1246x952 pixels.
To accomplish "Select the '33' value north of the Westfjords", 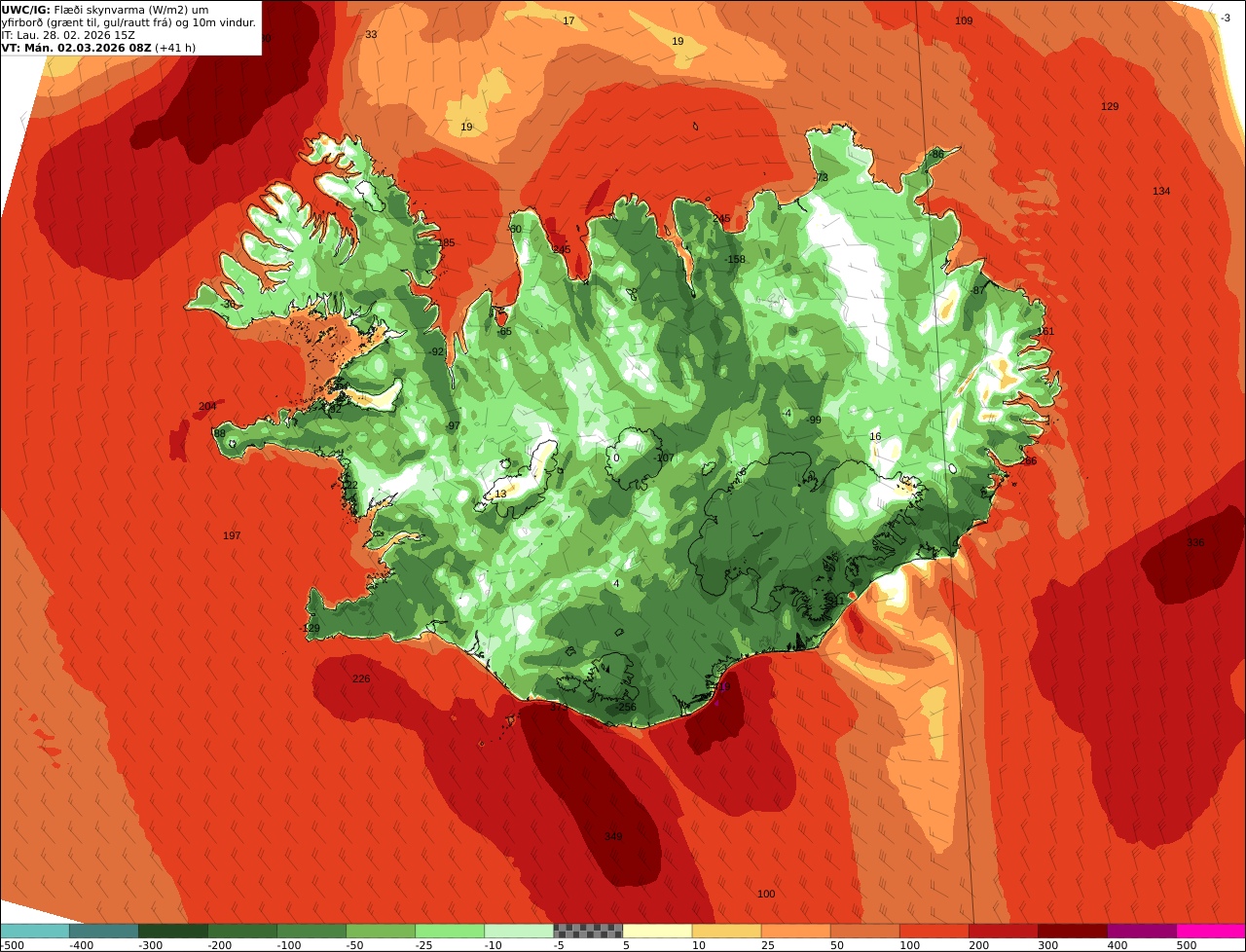I will tap(371, 34).
